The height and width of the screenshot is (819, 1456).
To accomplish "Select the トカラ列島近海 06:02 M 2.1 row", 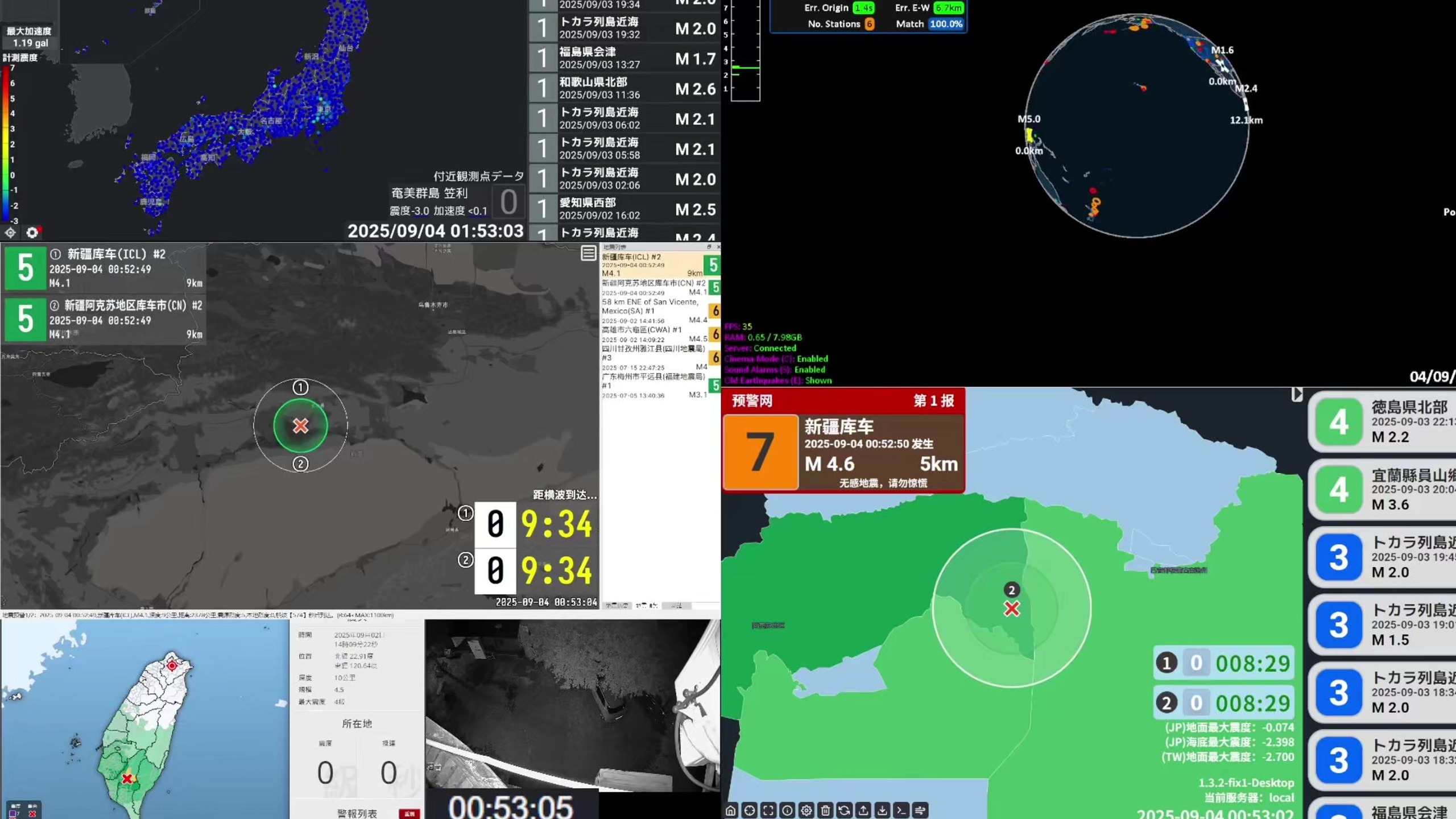I will [624, 118].
